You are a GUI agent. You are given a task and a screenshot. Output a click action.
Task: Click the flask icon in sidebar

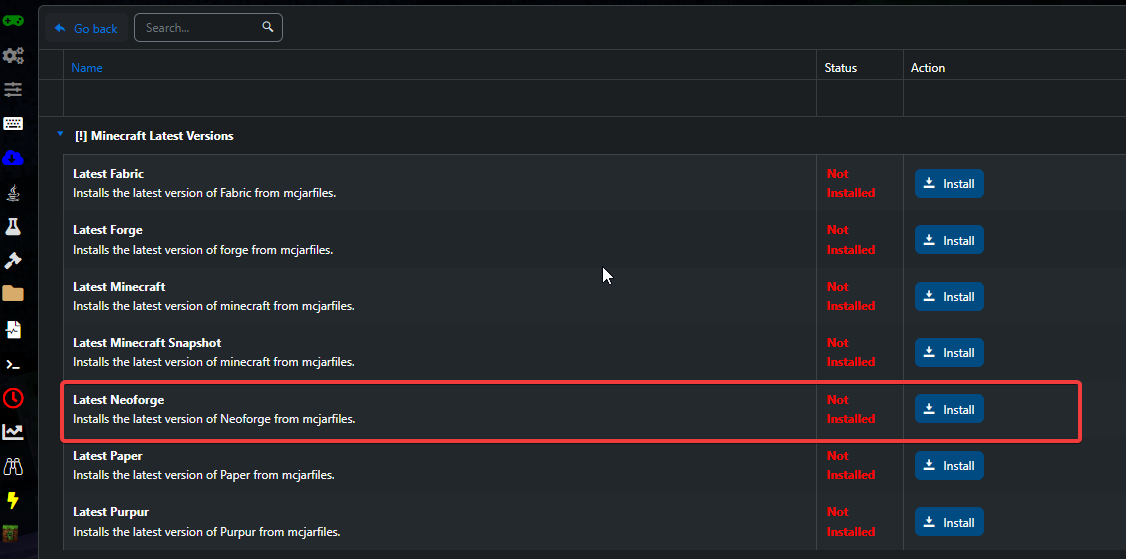tap(13, 227)
